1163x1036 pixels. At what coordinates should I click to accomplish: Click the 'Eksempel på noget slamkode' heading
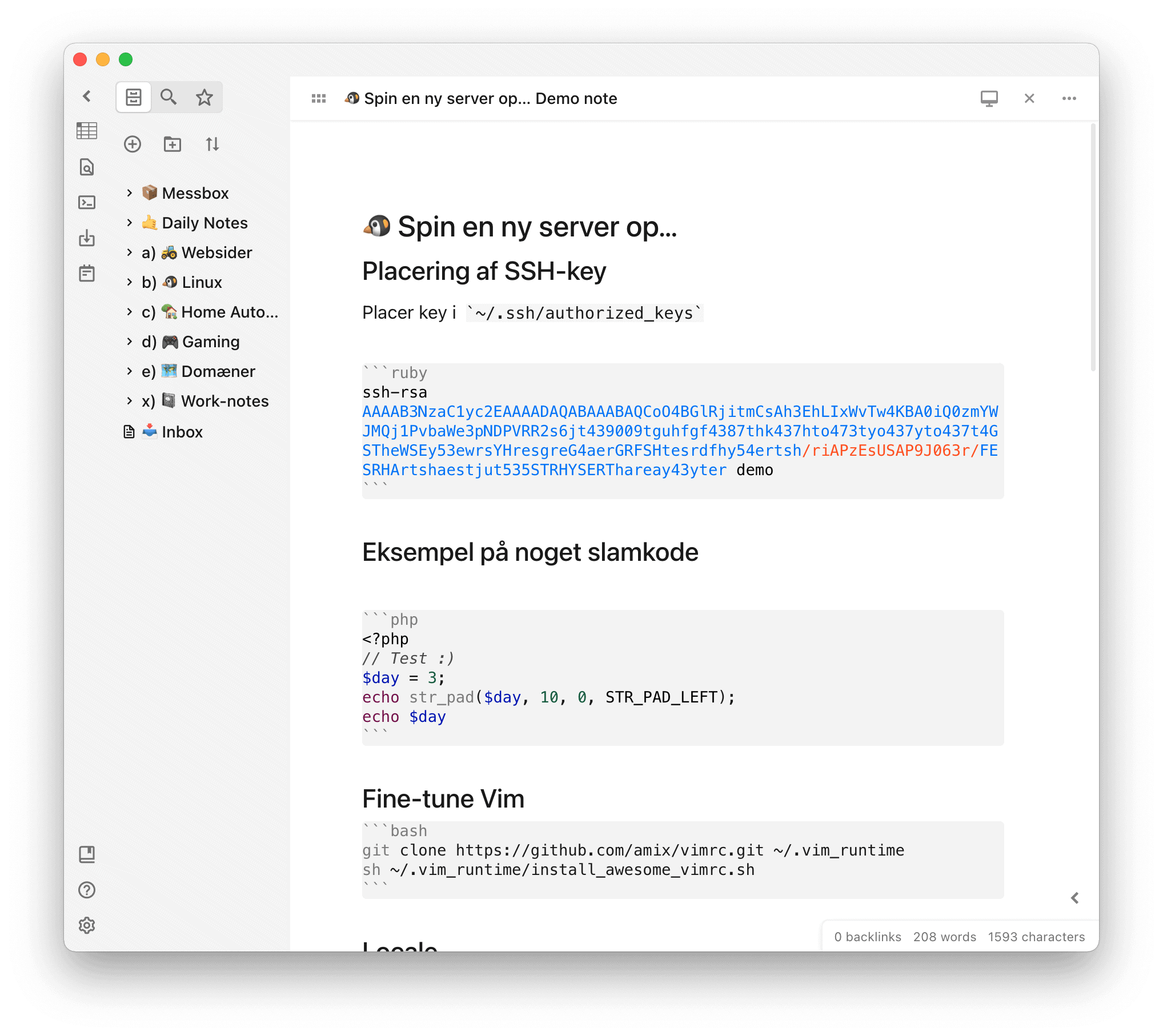(x=530, y=552)
